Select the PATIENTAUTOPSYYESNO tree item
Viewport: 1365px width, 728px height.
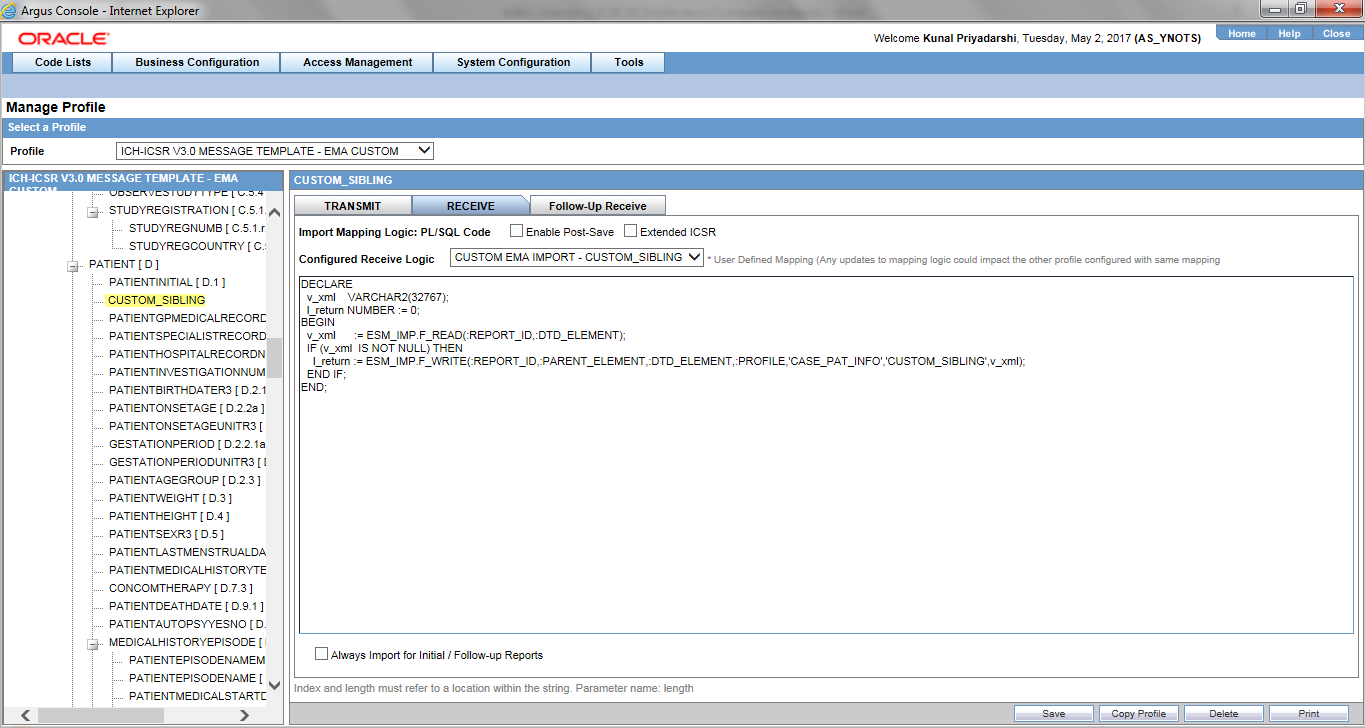point(187,624)
